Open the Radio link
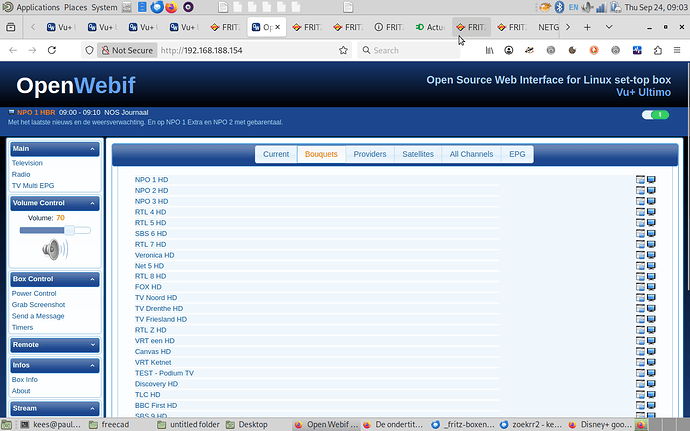The image size is (690, 431). (x=21, y=174)
